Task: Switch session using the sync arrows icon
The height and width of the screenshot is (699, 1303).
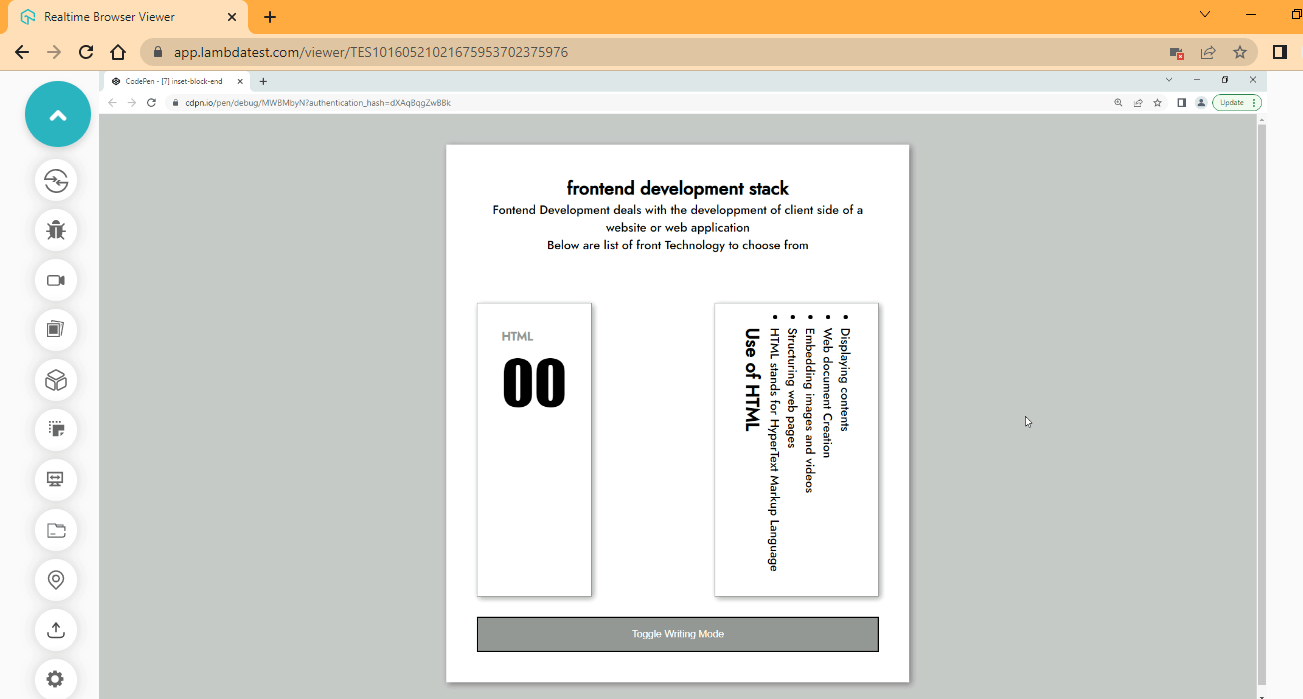Action: pos(56,180)
